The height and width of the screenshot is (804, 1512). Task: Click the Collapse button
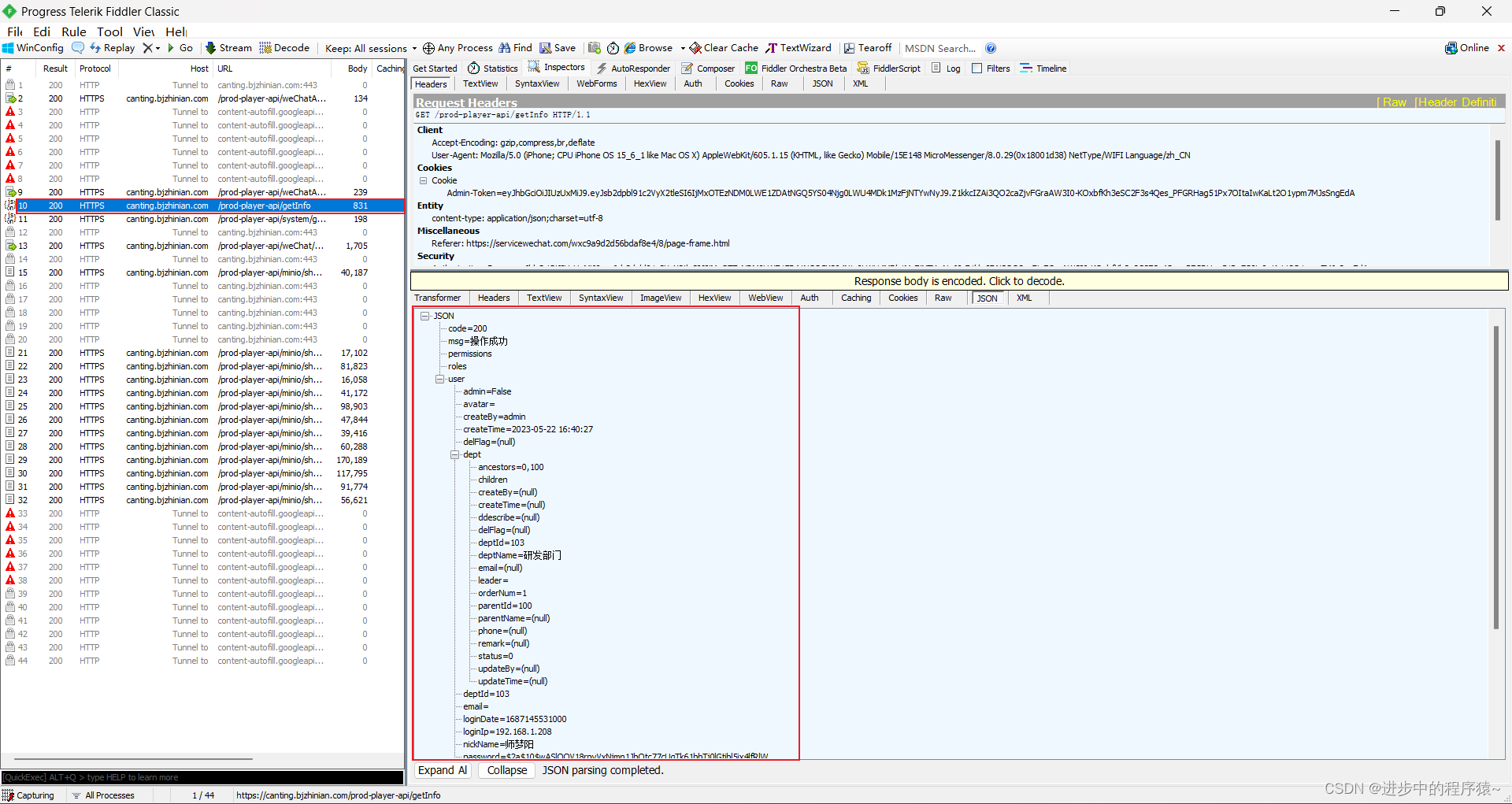coord(507,770)
